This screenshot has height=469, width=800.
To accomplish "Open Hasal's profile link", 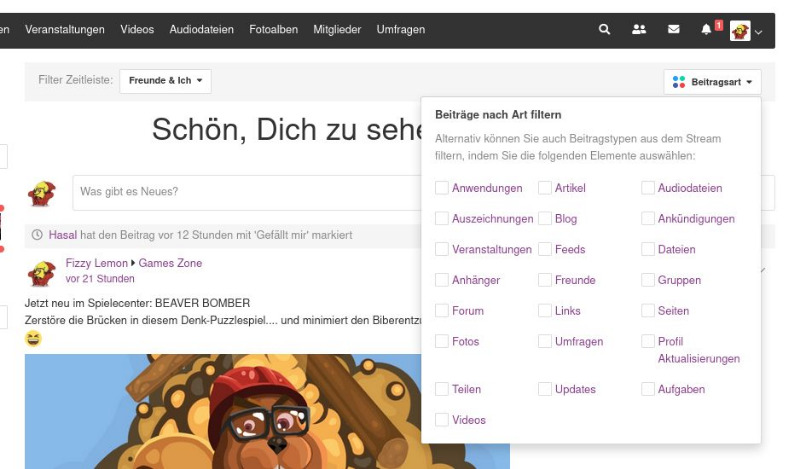I will pyautogui.click(x=63, y=236).
